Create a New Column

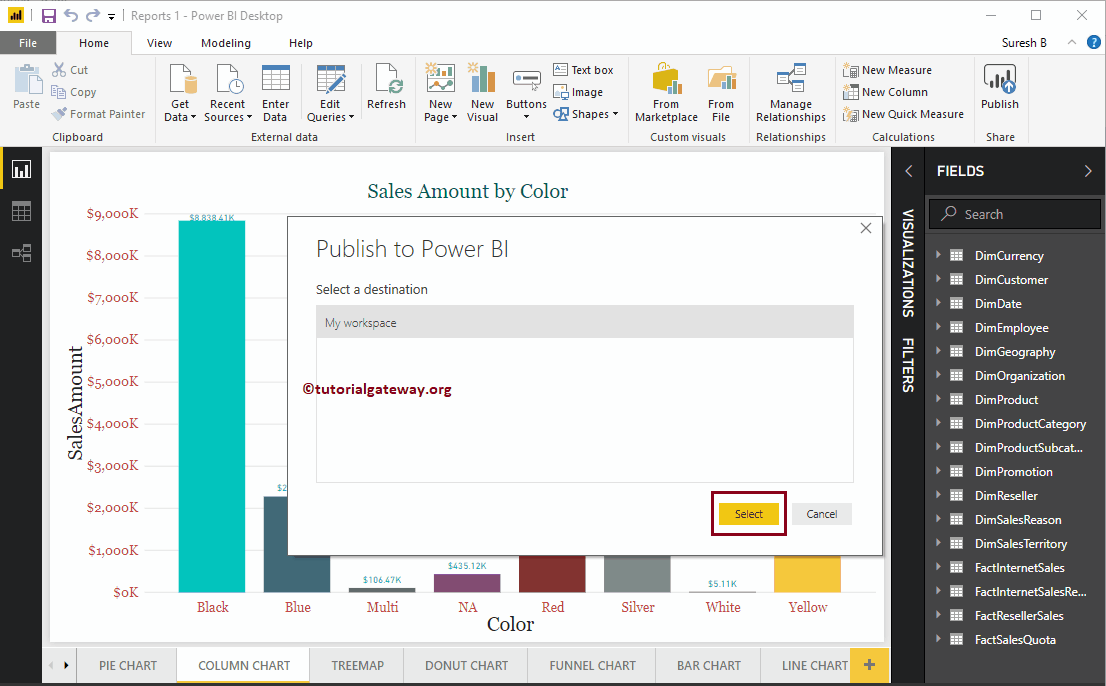885,92
